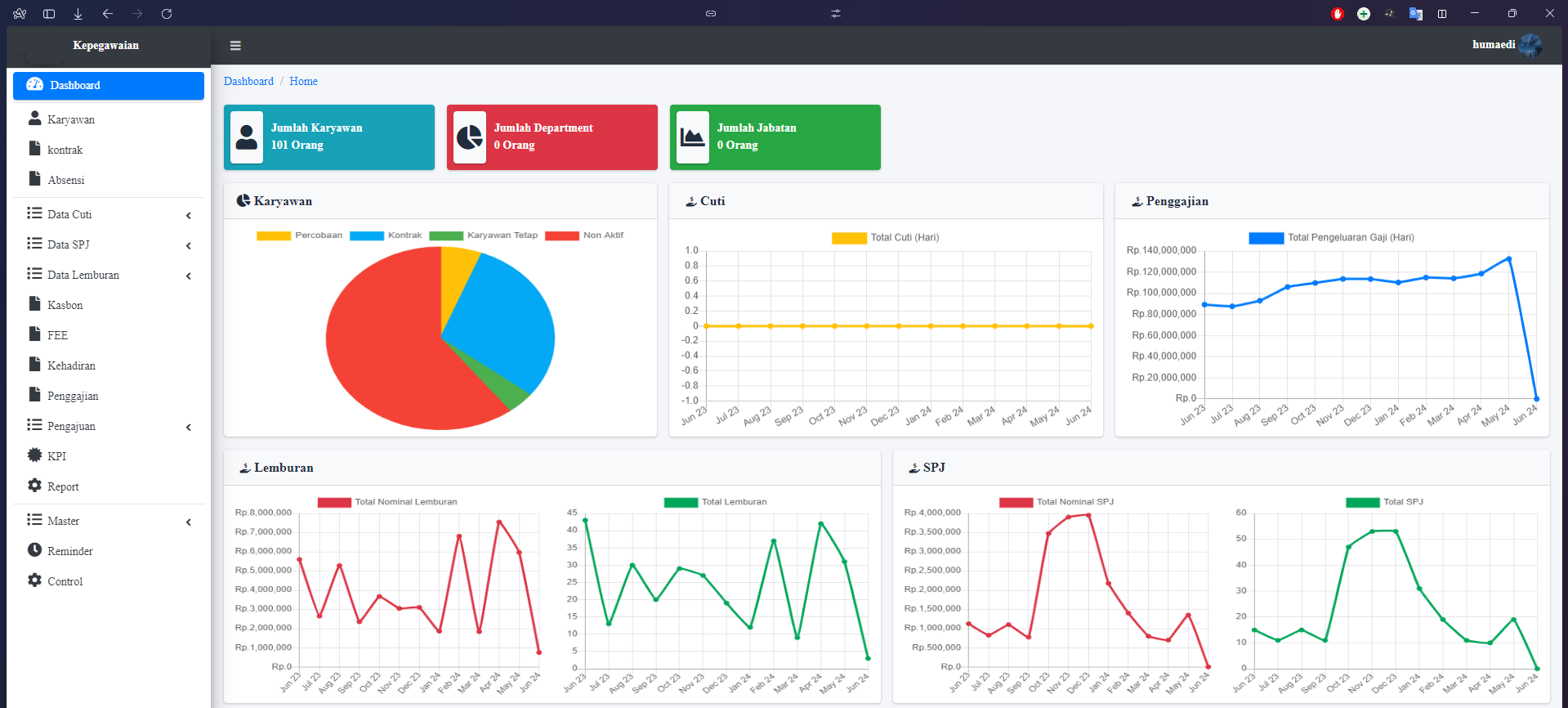The width and height of the screenshot is (1568, 708).
Task: Click the browser downloads icon
Action: [x=78, y=13]
